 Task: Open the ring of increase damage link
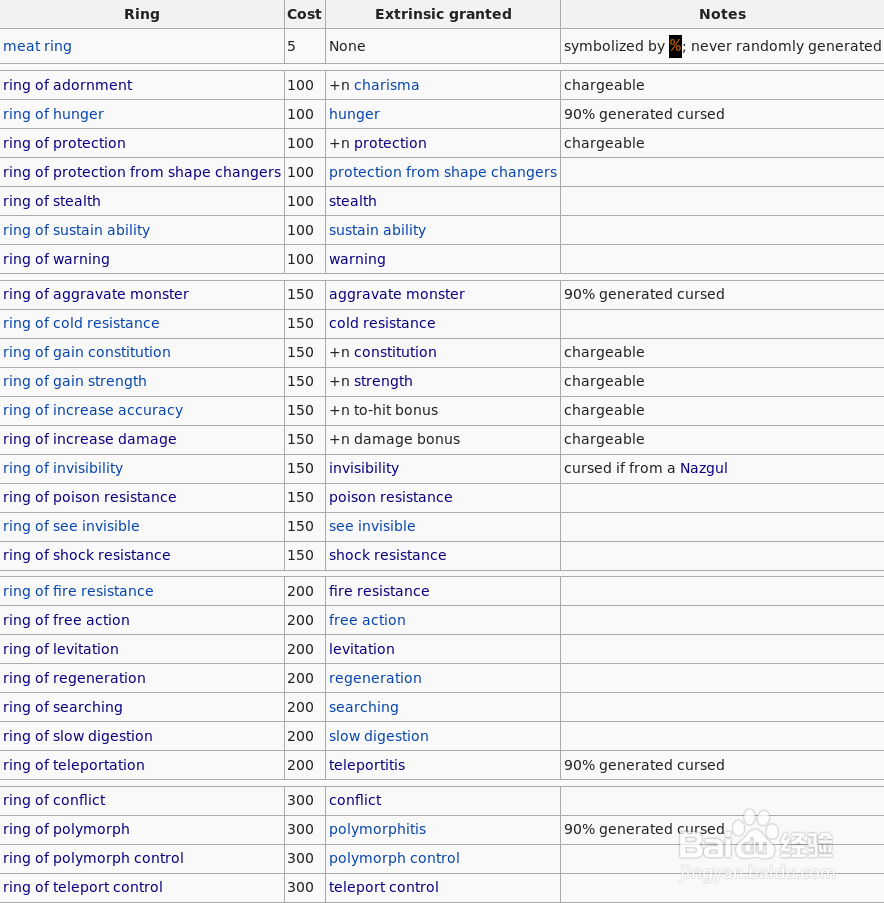tap(89, 439)
